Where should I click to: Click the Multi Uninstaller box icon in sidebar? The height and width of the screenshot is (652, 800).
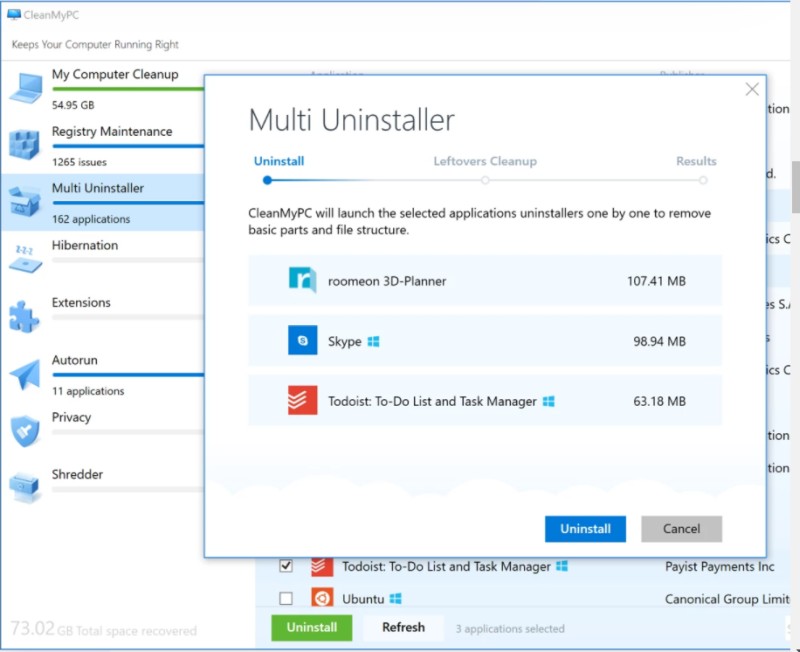tap(24, 202)
